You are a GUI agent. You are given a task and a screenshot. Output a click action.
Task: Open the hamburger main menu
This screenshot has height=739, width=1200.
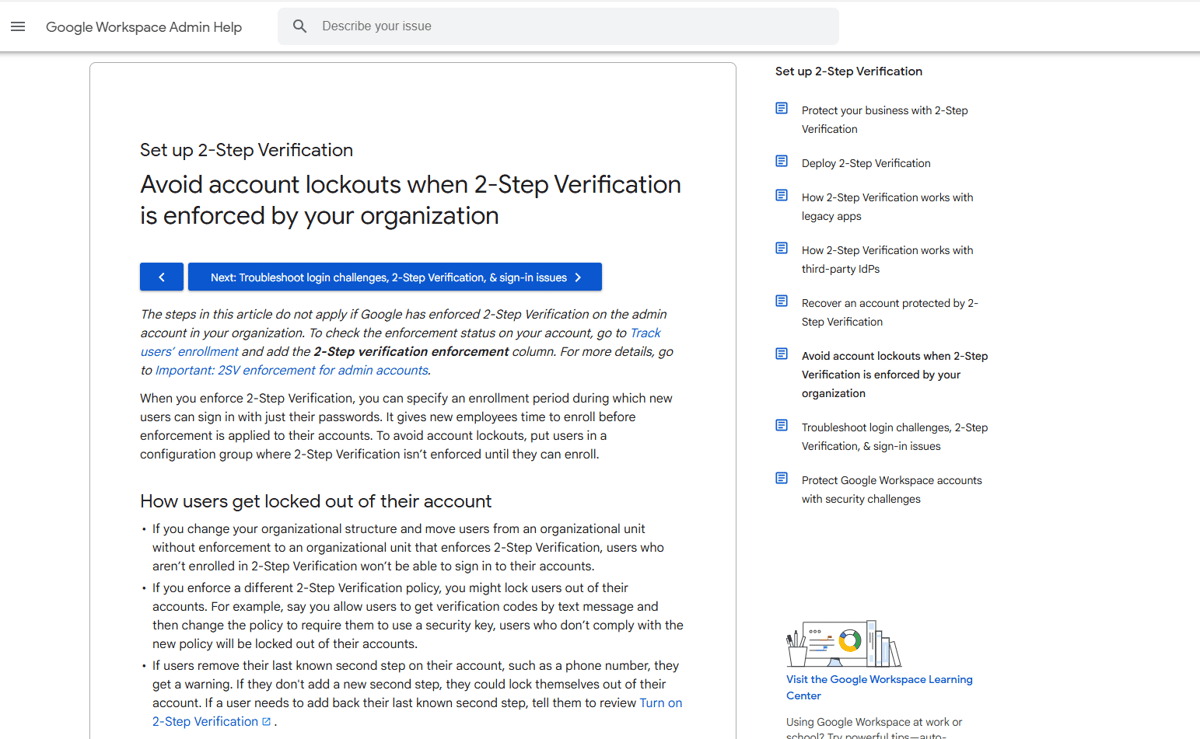(x=18, y=27)
